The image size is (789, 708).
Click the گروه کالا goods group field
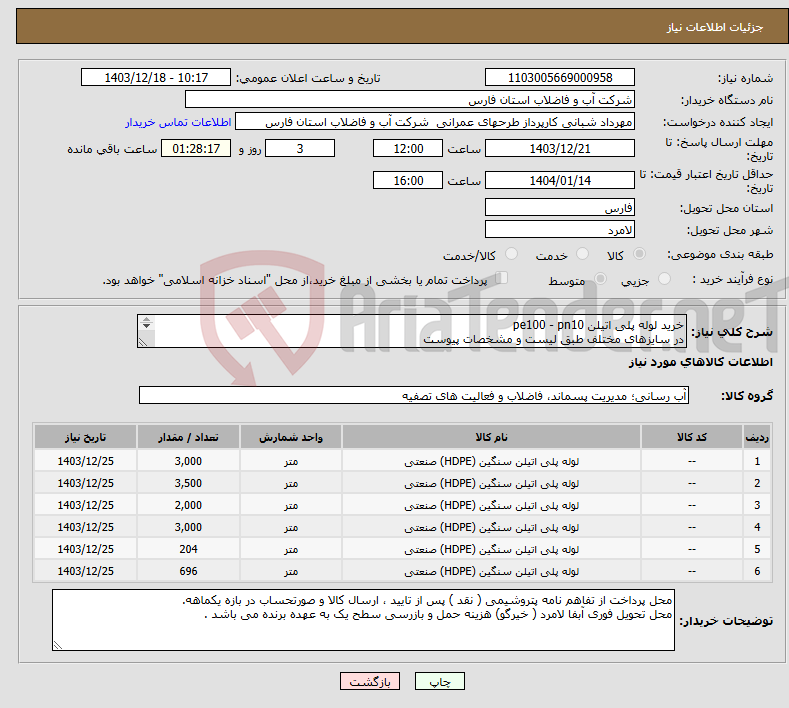click(x=414, y=396)
